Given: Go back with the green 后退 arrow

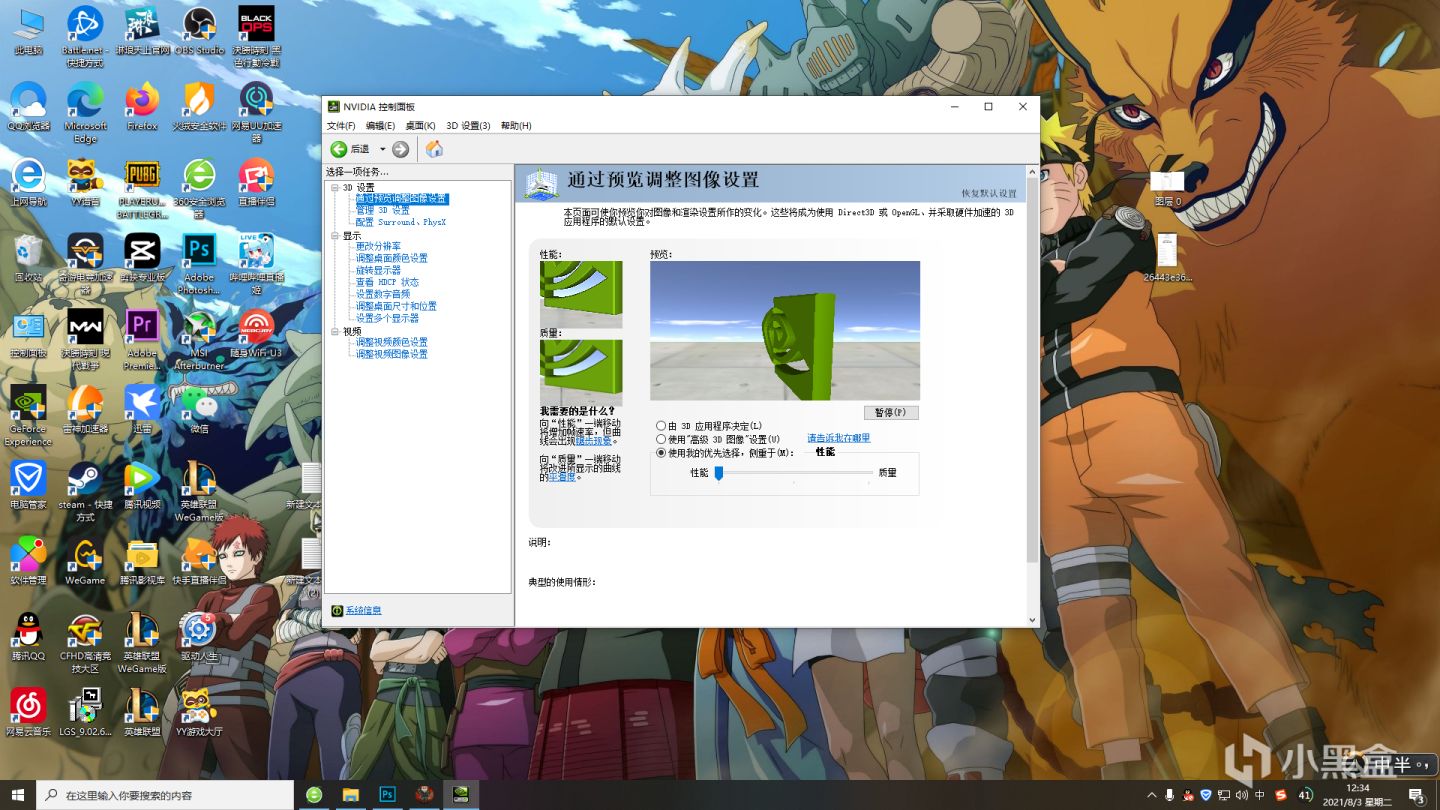Looking at the screenshot, I should pos(339,149).
